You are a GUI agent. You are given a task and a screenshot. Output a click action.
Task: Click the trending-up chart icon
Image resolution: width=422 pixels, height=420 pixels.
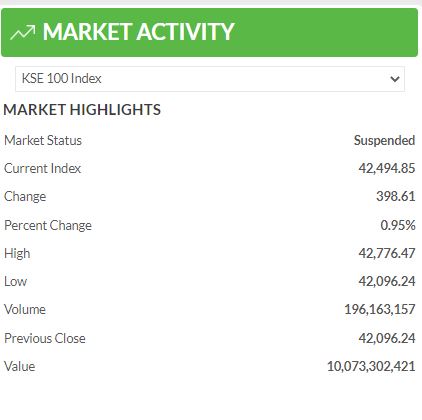pos(22,32)
